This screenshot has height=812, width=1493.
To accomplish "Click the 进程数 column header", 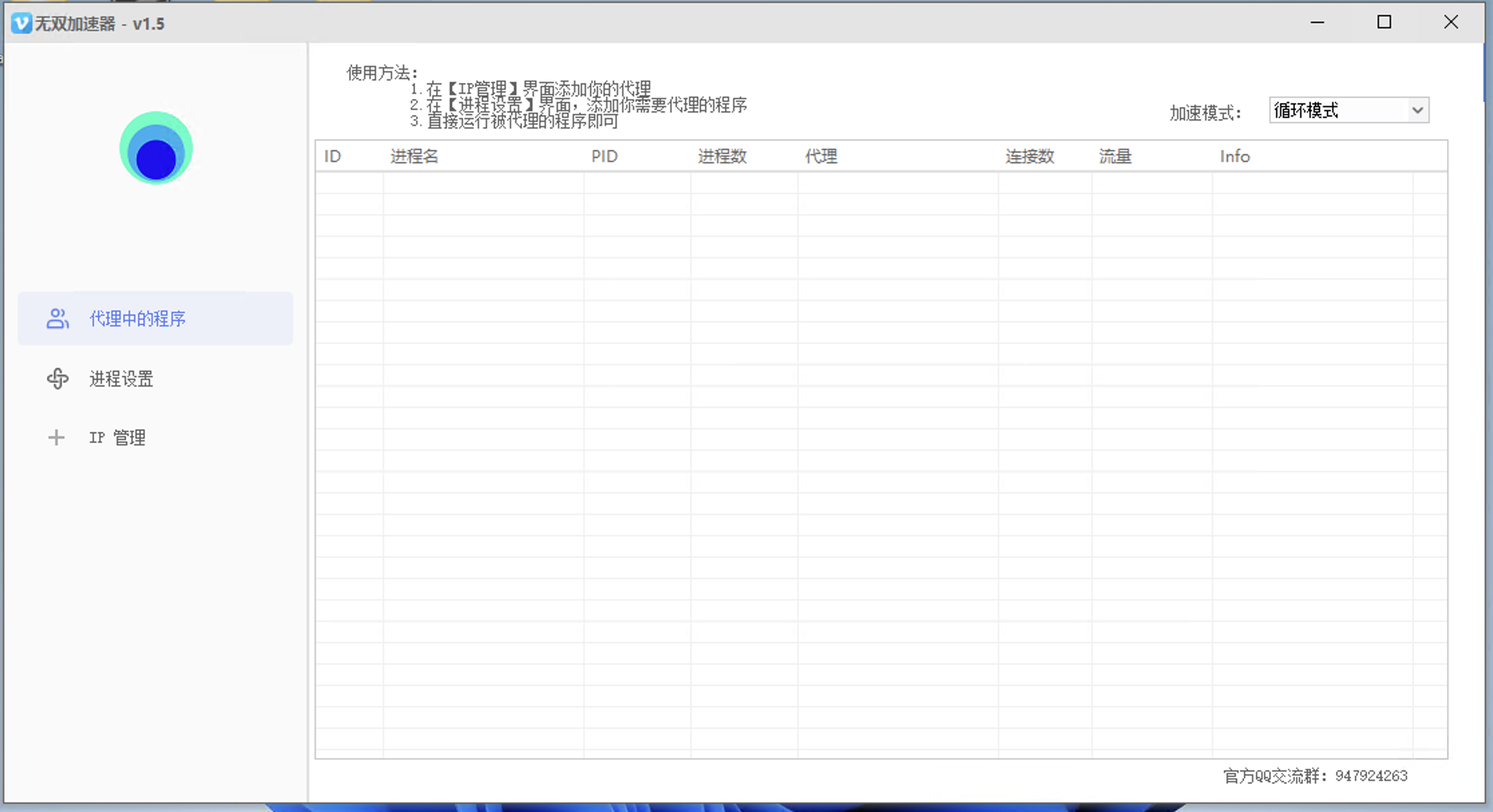I will click(x=722, y=157).
